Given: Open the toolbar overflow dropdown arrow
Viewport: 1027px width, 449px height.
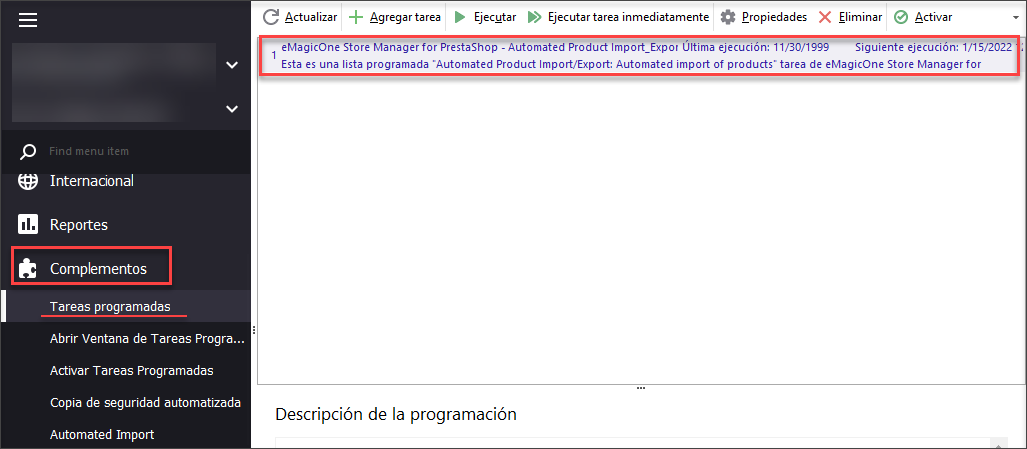Looking at the screenshot, I should tap(1016, 18).
